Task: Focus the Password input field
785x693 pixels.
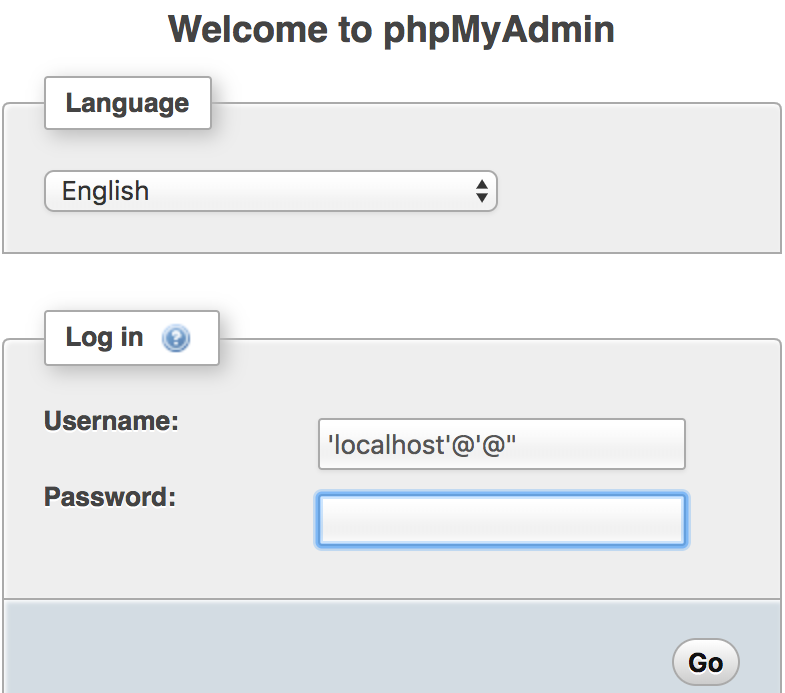Action: 502,520
